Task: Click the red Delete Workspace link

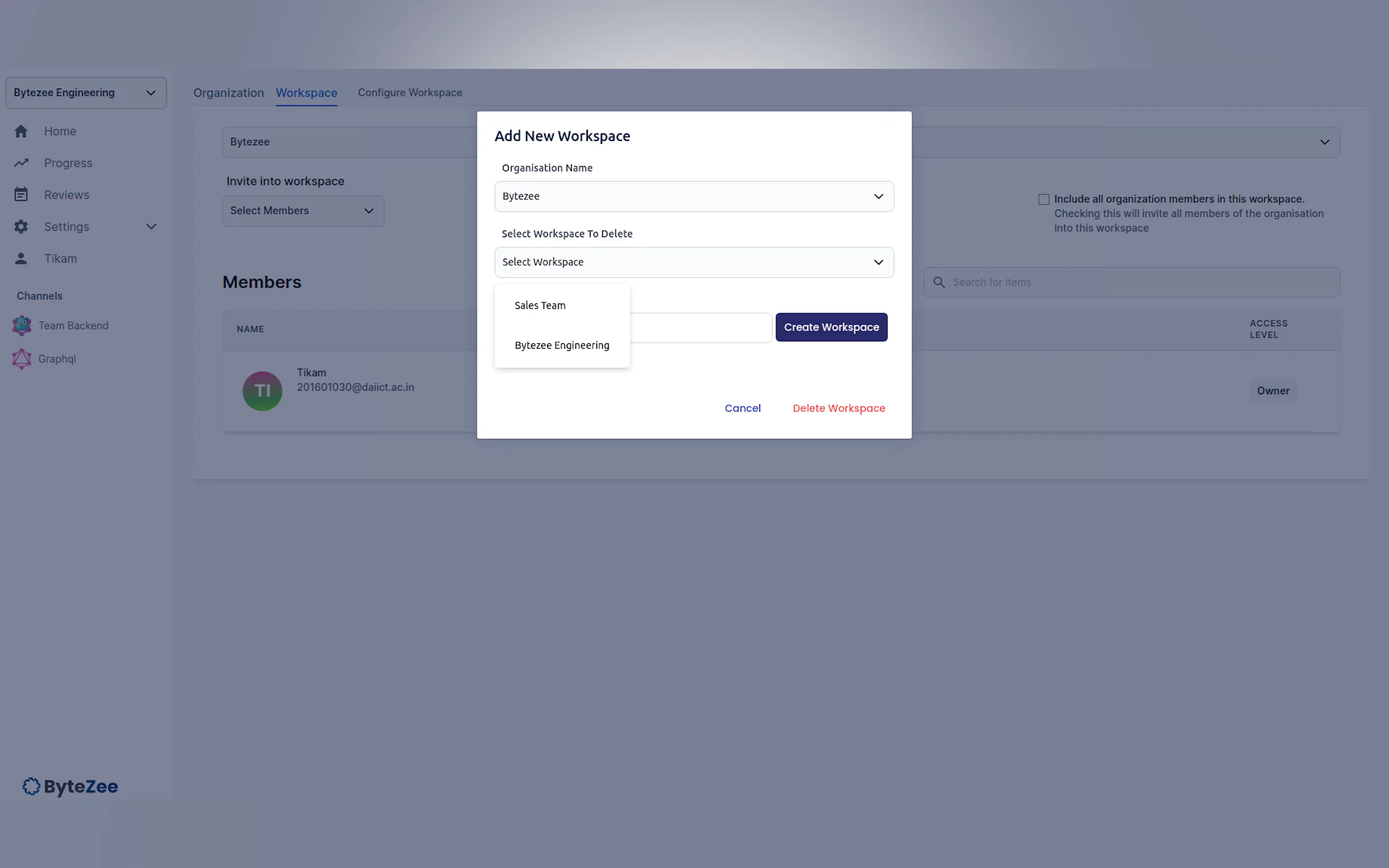Action: [838, 408]
